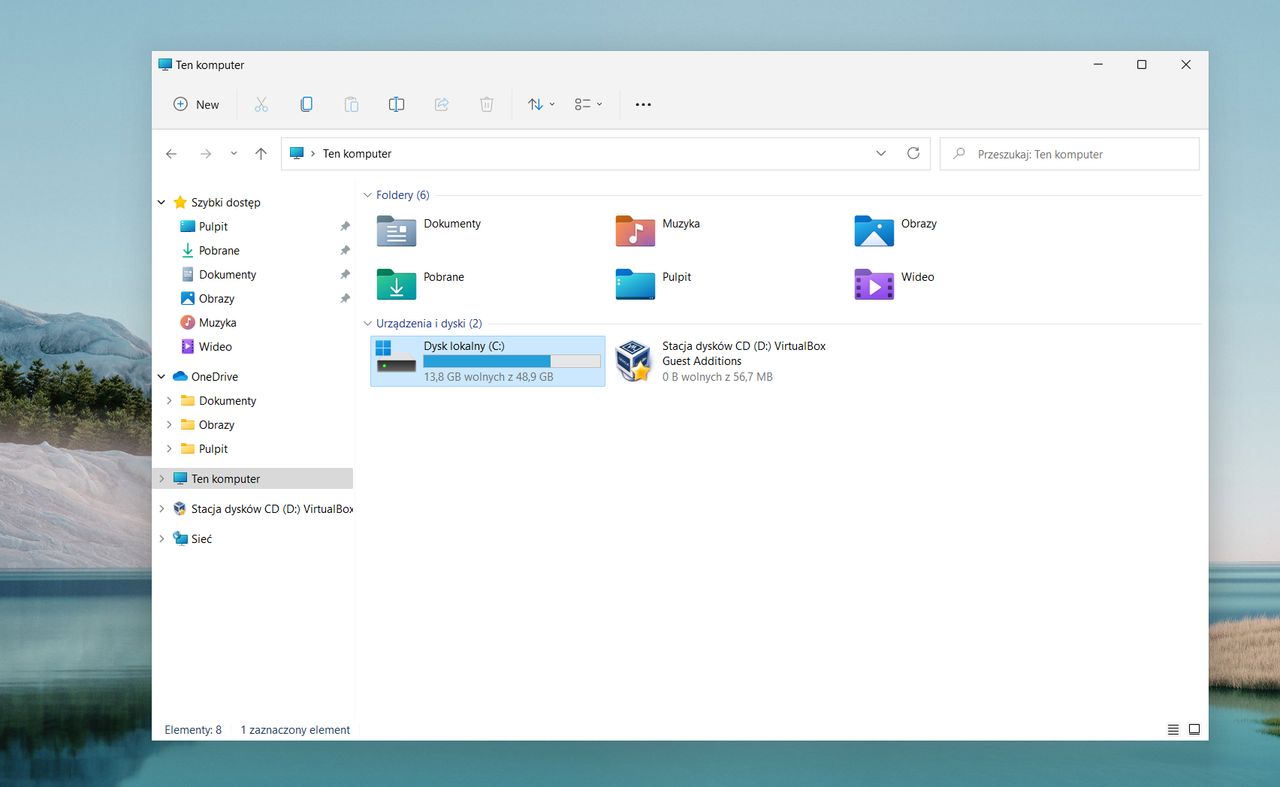Unpin Obrazy from Quick access
Viewport: 1280px width, 787px height.
pyautogui.click(x=344, y=298)
